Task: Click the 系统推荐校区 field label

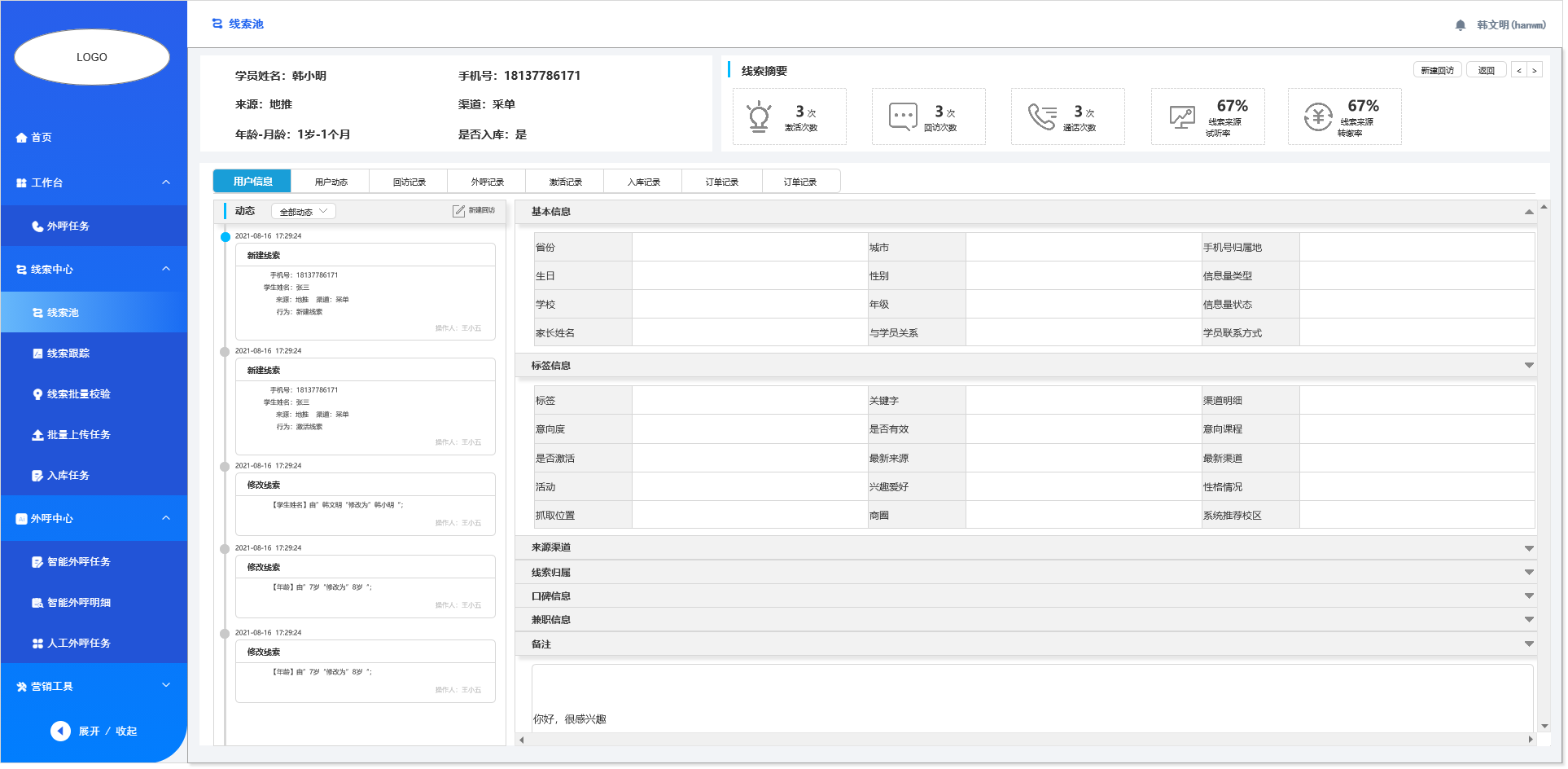Action: tap(1233, 516)
